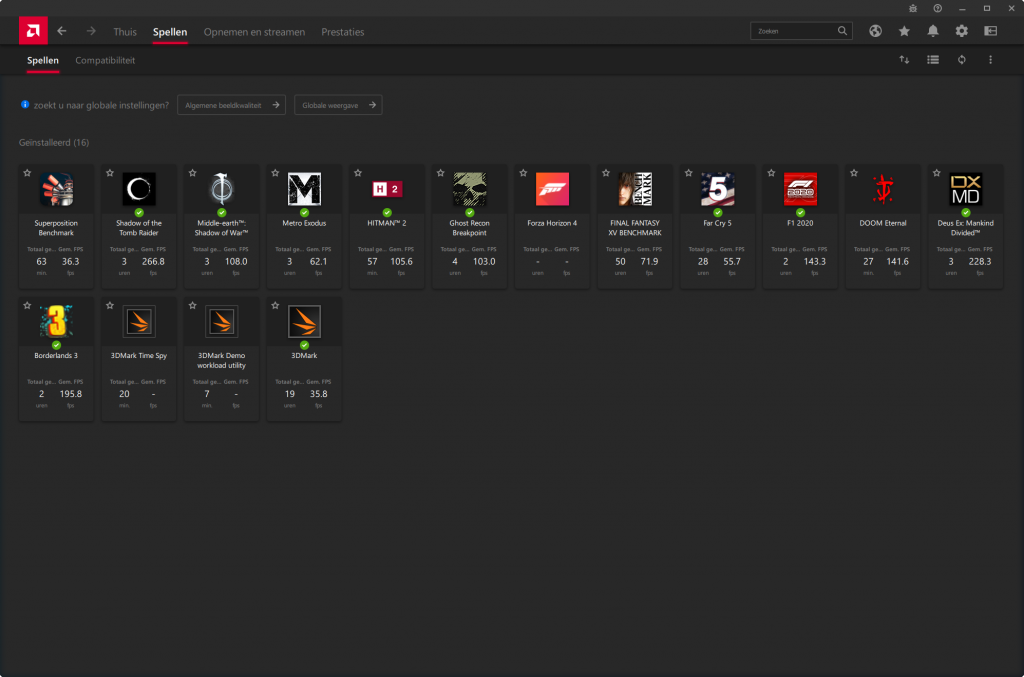The width and height of the screenshot is (1024, 677).
Task: Open Forza Horizon 4 icon
Action: [552, 189]
